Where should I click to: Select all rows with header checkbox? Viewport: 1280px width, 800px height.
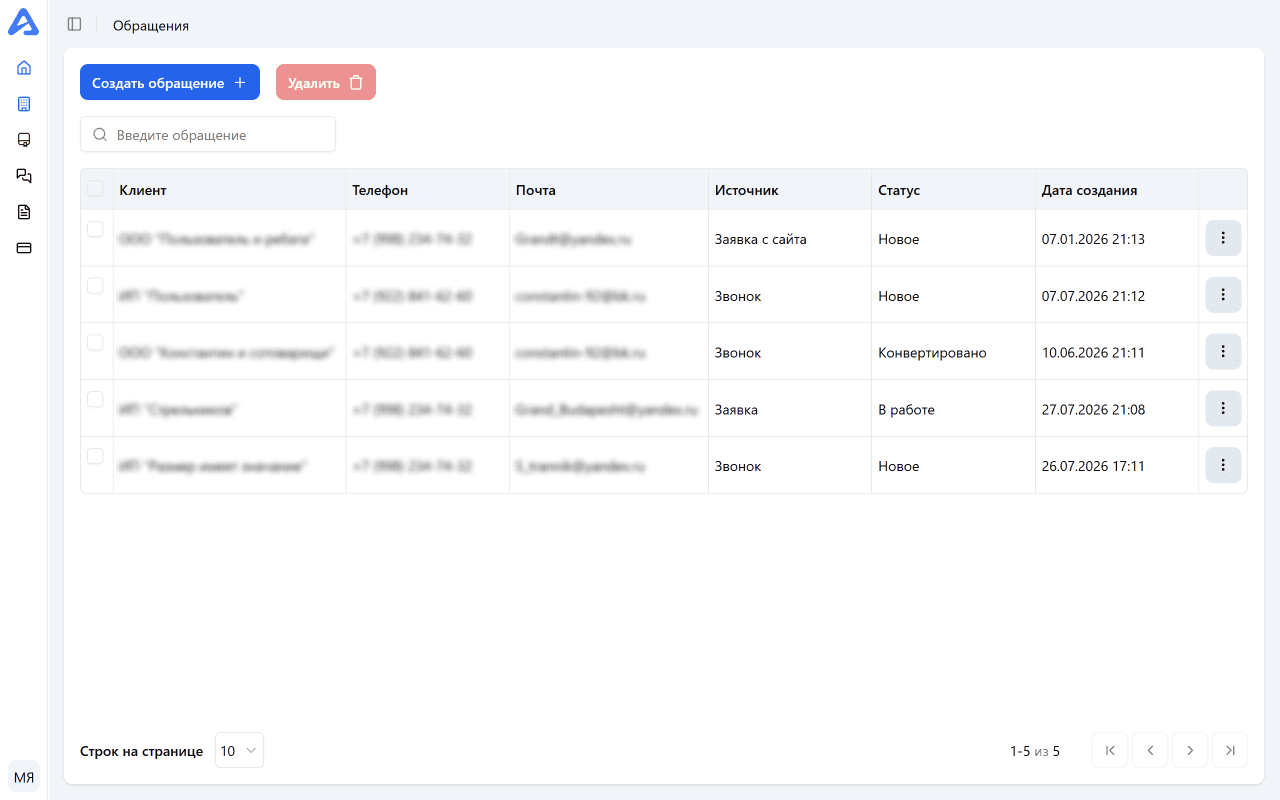[x=95, y=187]
